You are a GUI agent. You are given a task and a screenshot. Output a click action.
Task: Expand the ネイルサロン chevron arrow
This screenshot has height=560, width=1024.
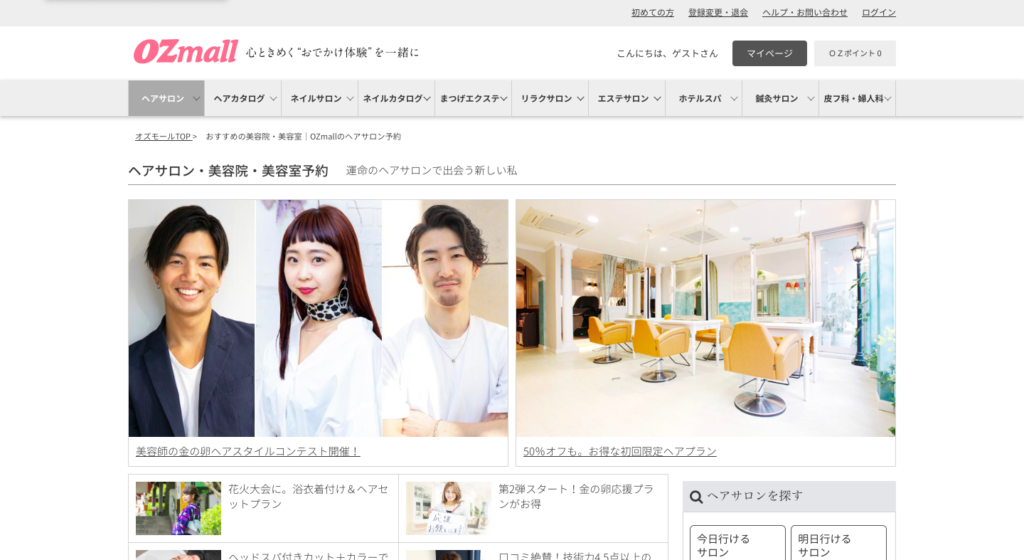point(350,99)
